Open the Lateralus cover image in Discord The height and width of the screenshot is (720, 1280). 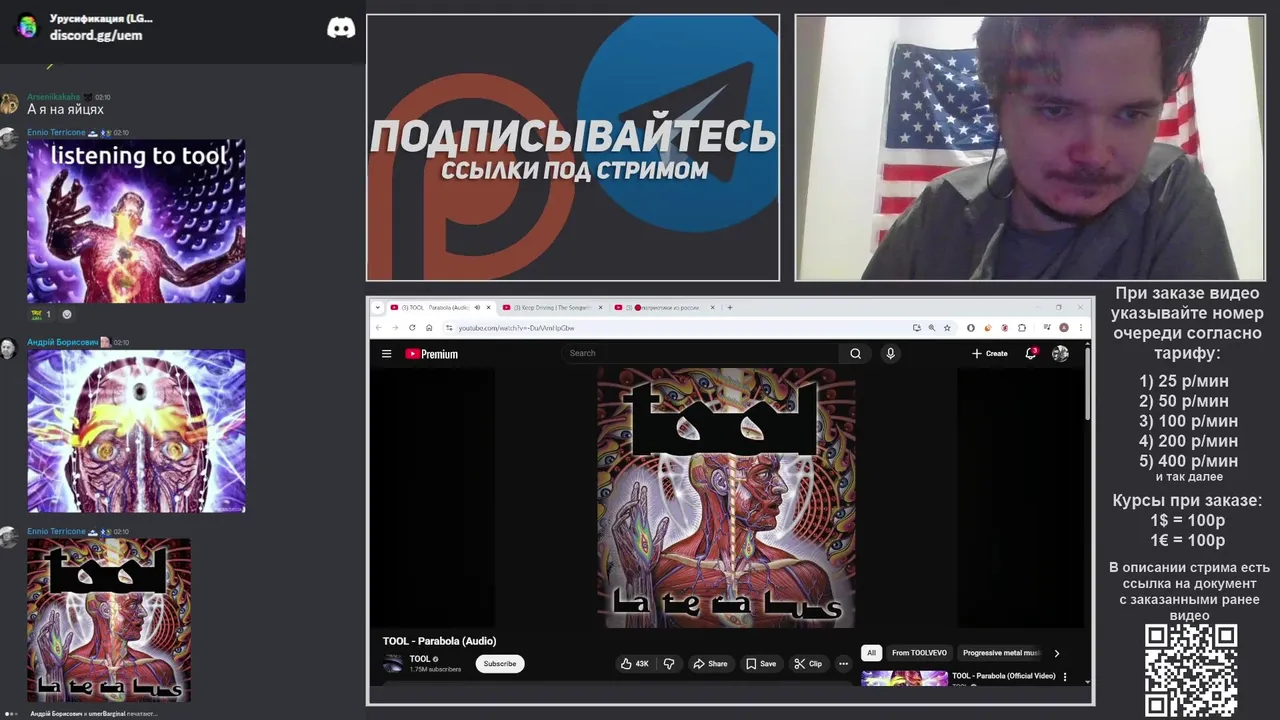[109, 620]
